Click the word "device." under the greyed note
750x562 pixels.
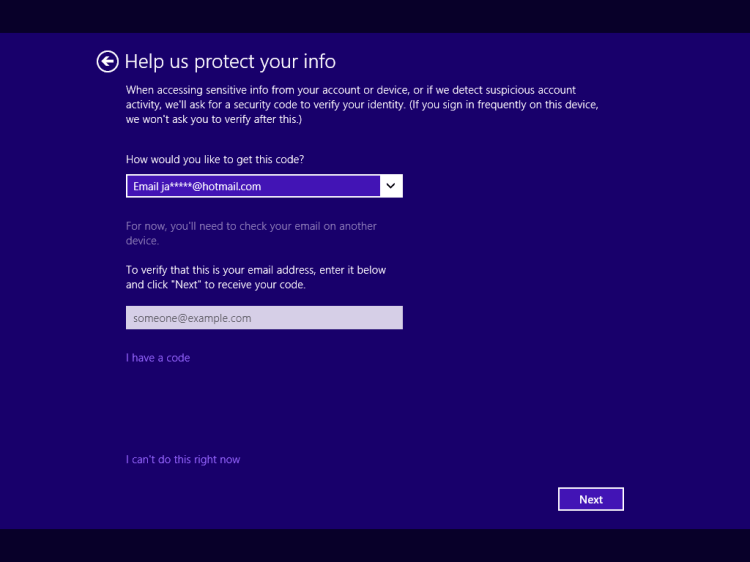(x=142, y=241)
